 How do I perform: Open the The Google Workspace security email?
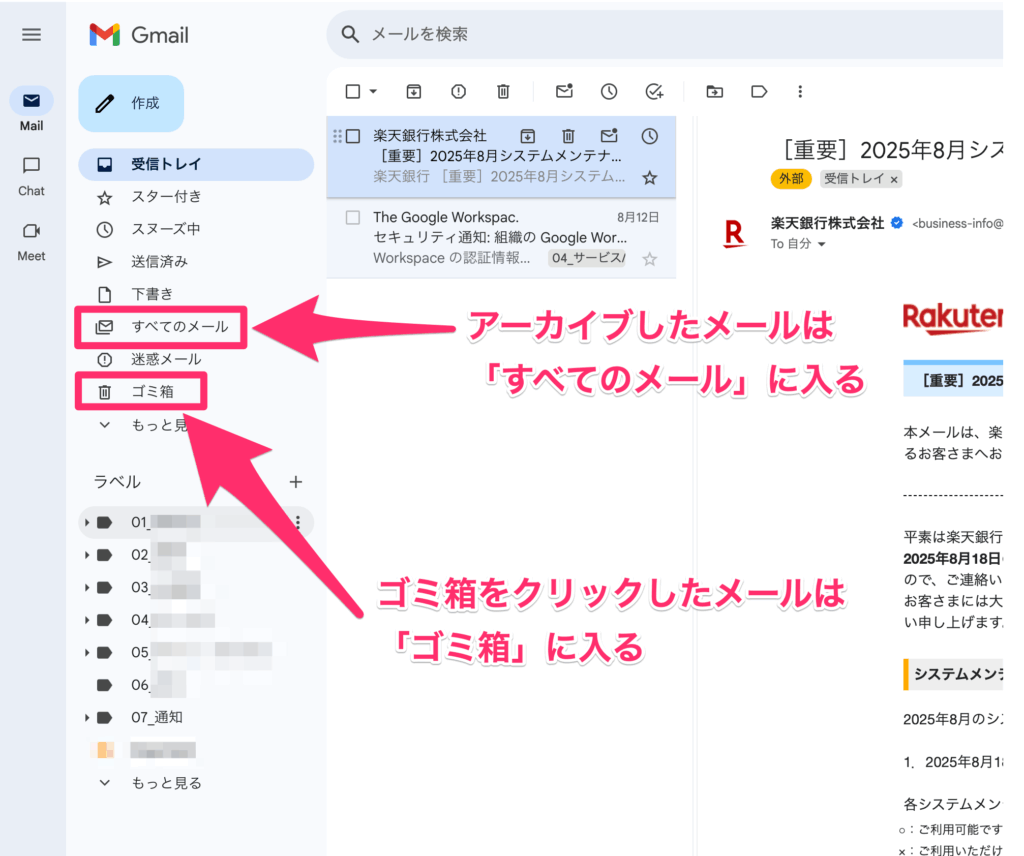(501, 238)
